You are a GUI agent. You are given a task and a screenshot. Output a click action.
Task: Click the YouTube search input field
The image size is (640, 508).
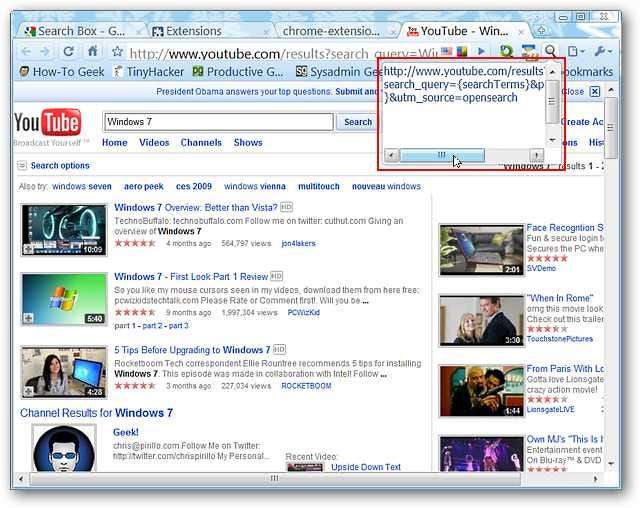pyautogui.click(x=219, y=122)
